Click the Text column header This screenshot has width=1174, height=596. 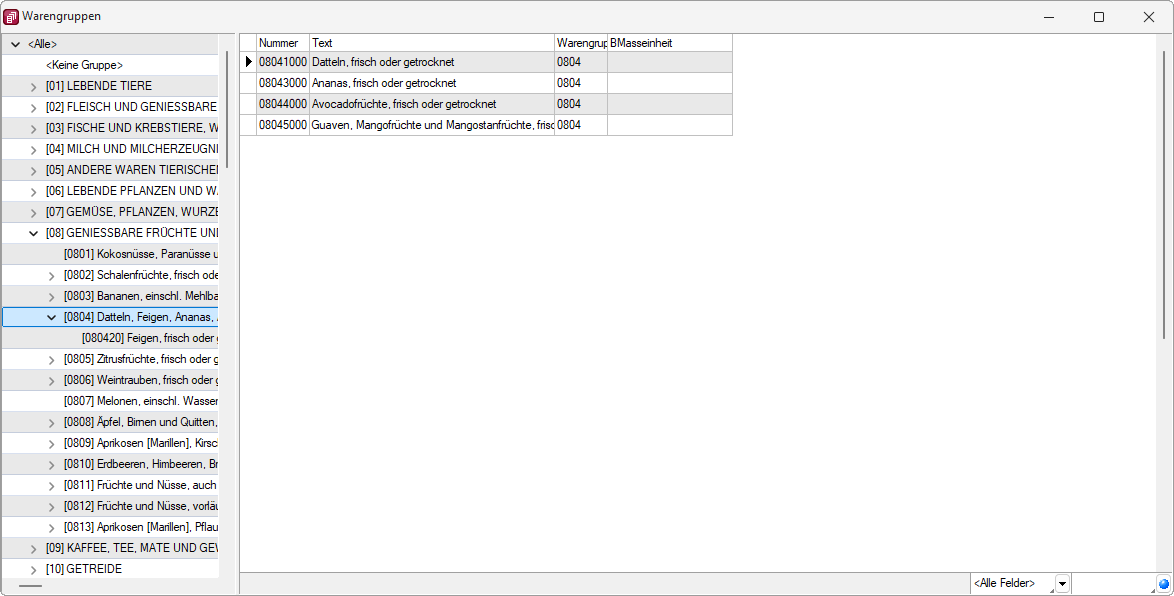431,43
